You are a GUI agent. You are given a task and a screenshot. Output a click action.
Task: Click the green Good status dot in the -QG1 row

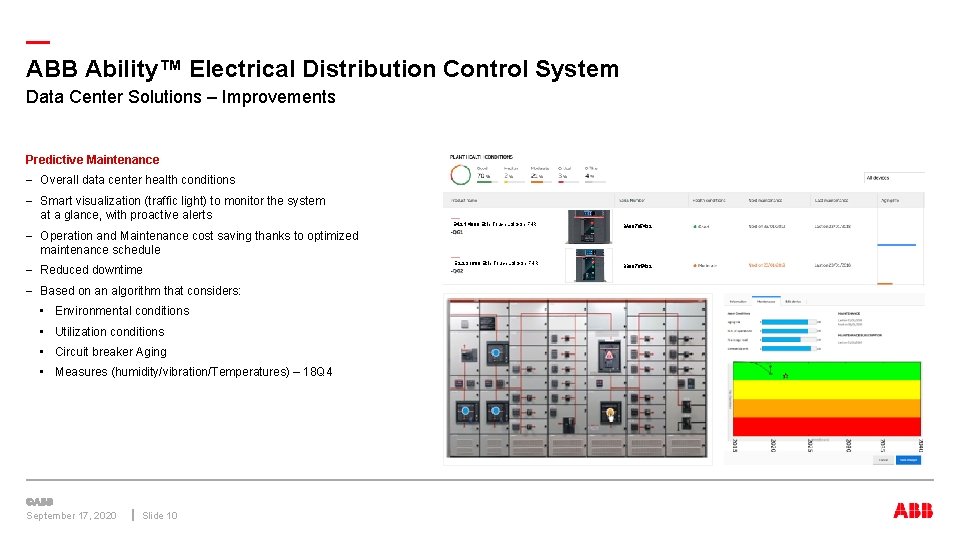(695, 227)
